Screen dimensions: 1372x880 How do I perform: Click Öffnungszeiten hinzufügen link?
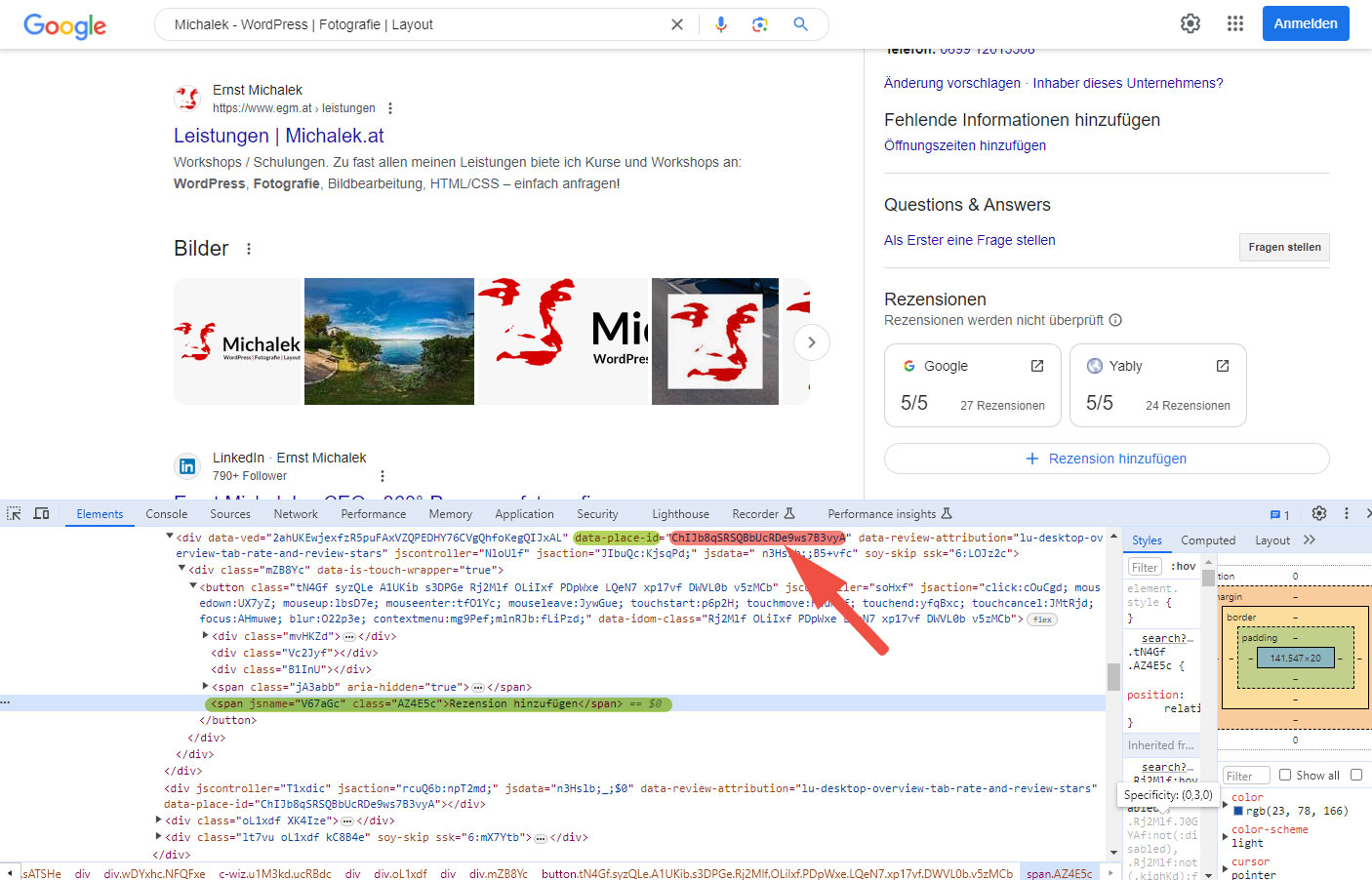(x=965, y=145)
